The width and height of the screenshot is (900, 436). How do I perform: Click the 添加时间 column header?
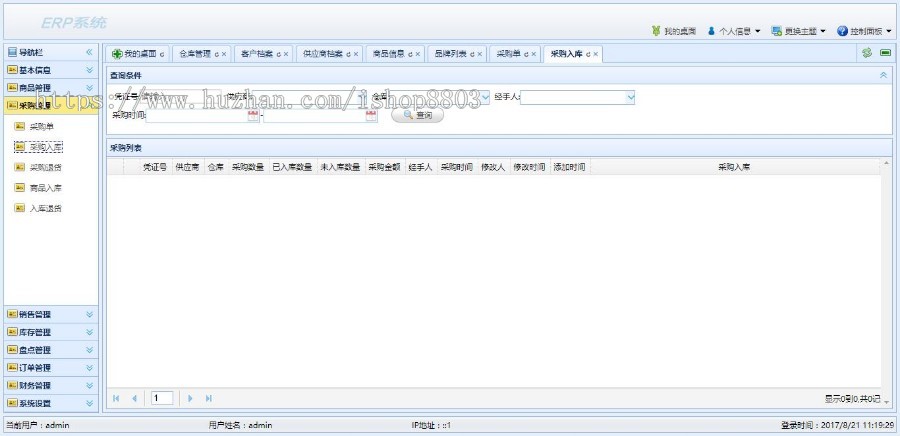pos(569,167)
